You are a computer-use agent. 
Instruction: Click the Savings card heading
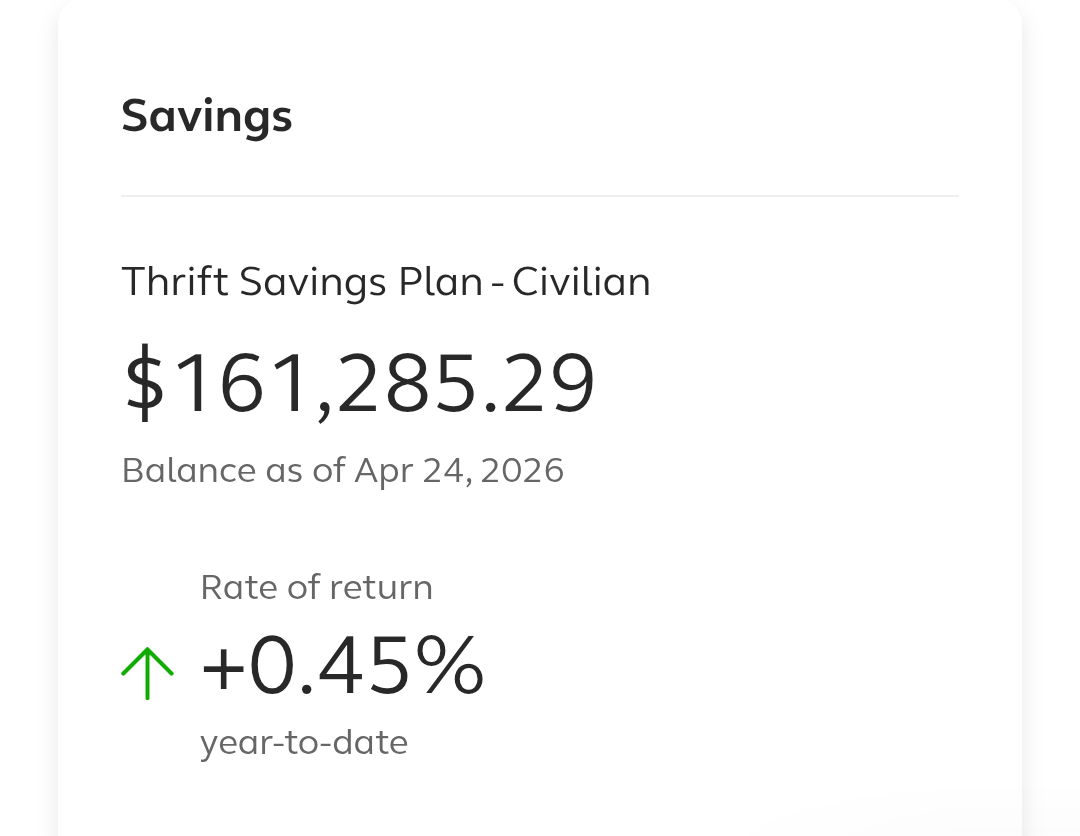tap(207, 116)
